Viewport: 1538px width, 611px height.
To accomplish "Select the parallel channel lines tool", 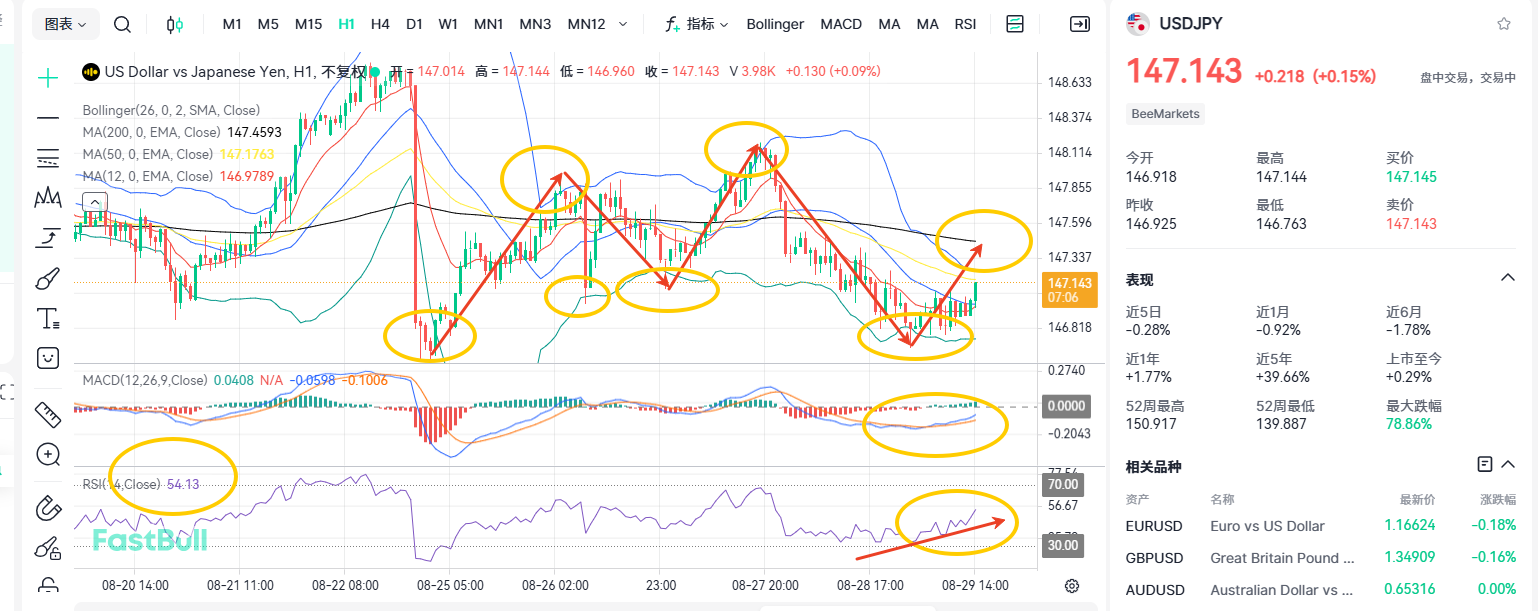I will pos(47,158).
